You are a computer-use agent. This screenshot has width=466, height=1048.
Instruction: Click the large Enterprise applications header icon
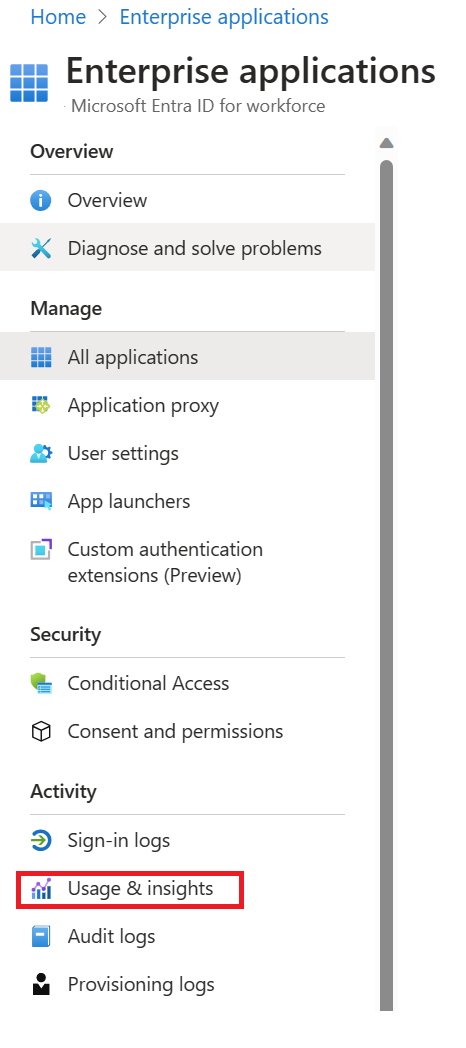point(29,83)
